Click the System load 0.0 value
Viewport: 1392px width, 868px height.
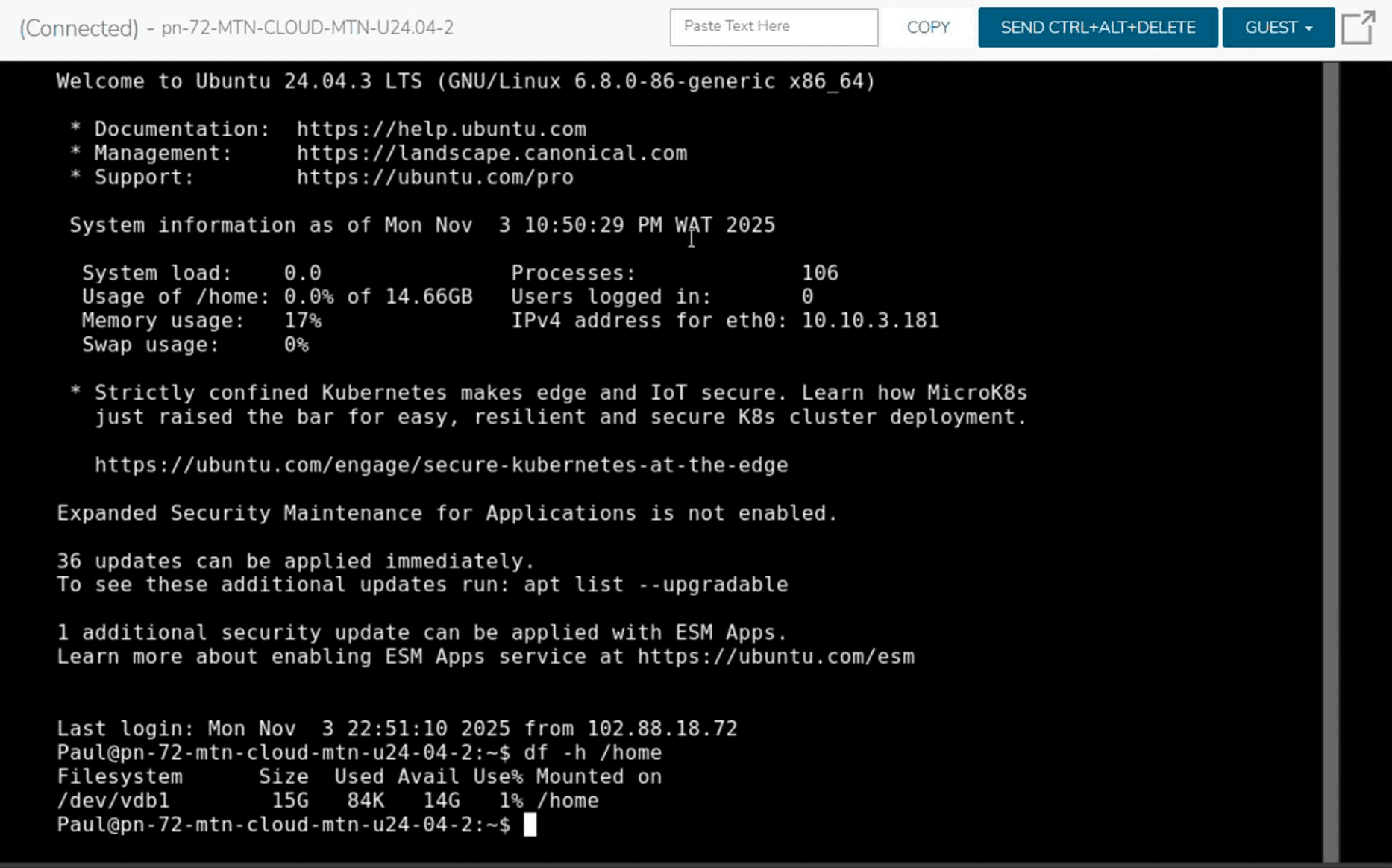[302, 273]
